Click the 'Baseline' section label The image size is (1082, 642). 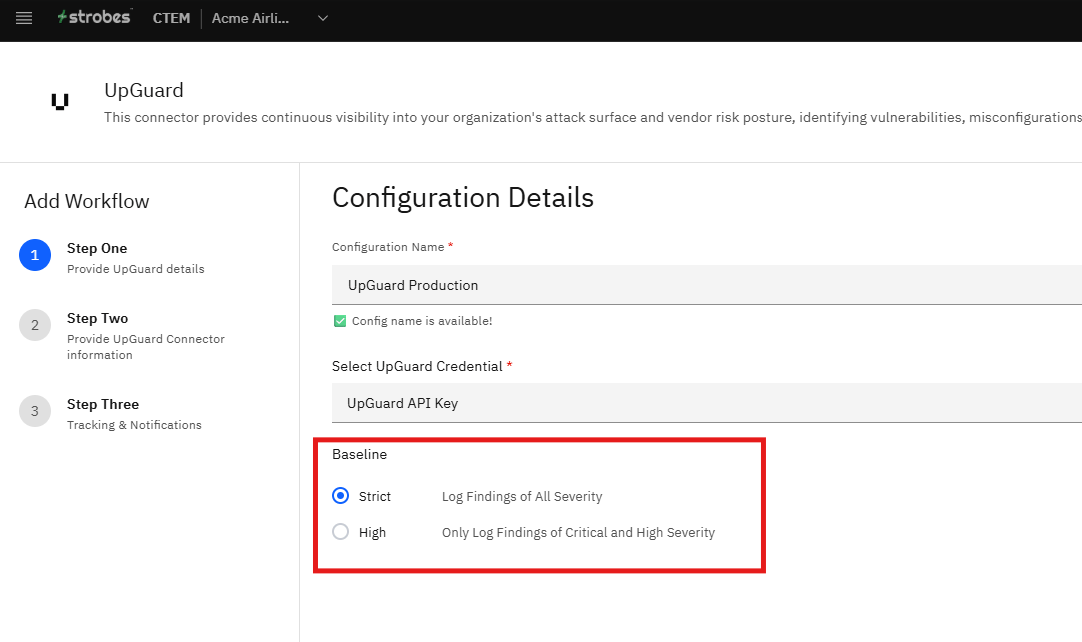pos(360,454)
